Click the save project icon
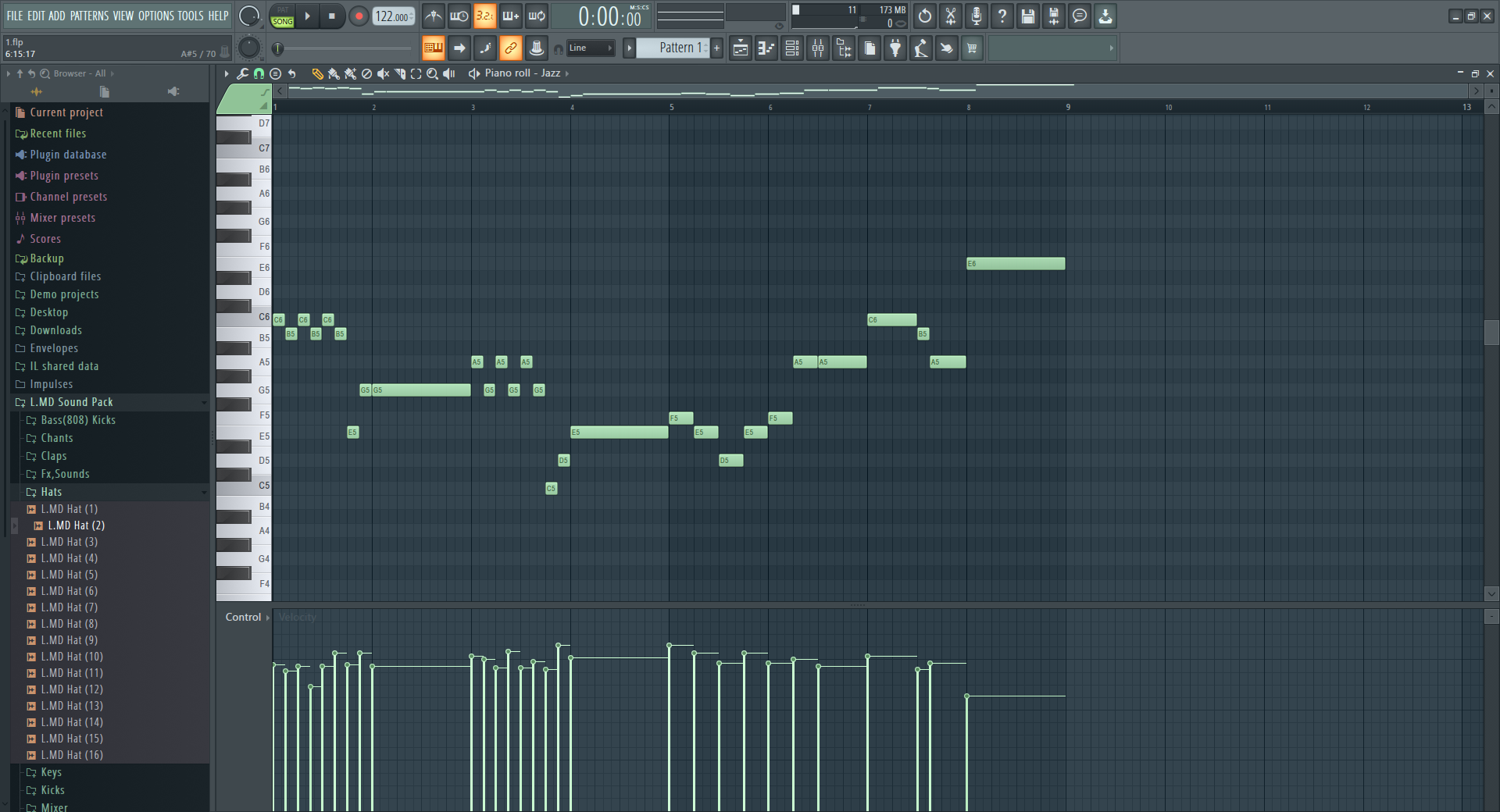This screenshot has width=1500, height=812. coord(1028,16)
